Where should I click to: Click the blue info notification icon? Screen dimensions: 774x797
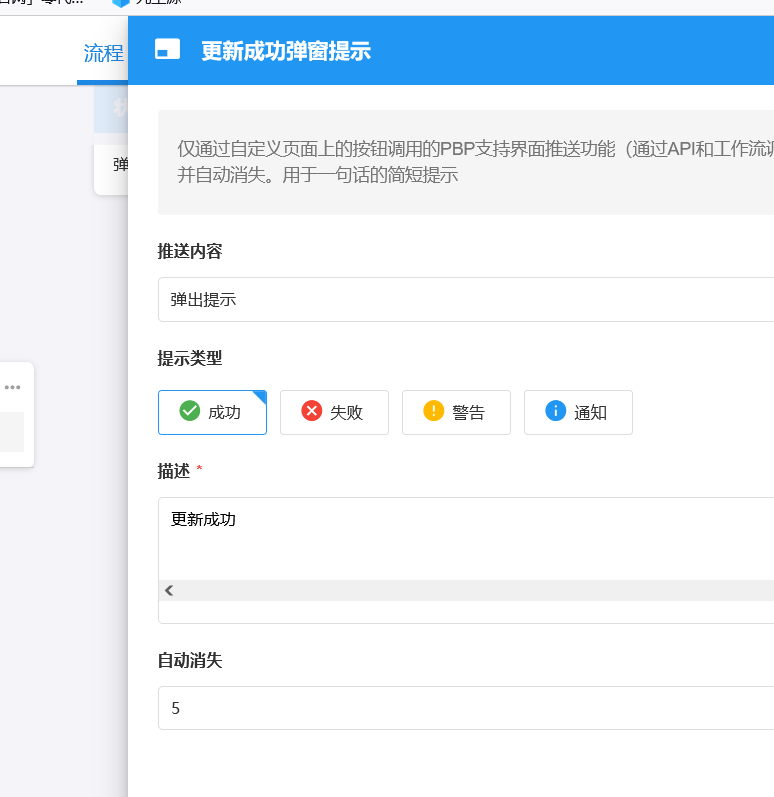(555, 411)
